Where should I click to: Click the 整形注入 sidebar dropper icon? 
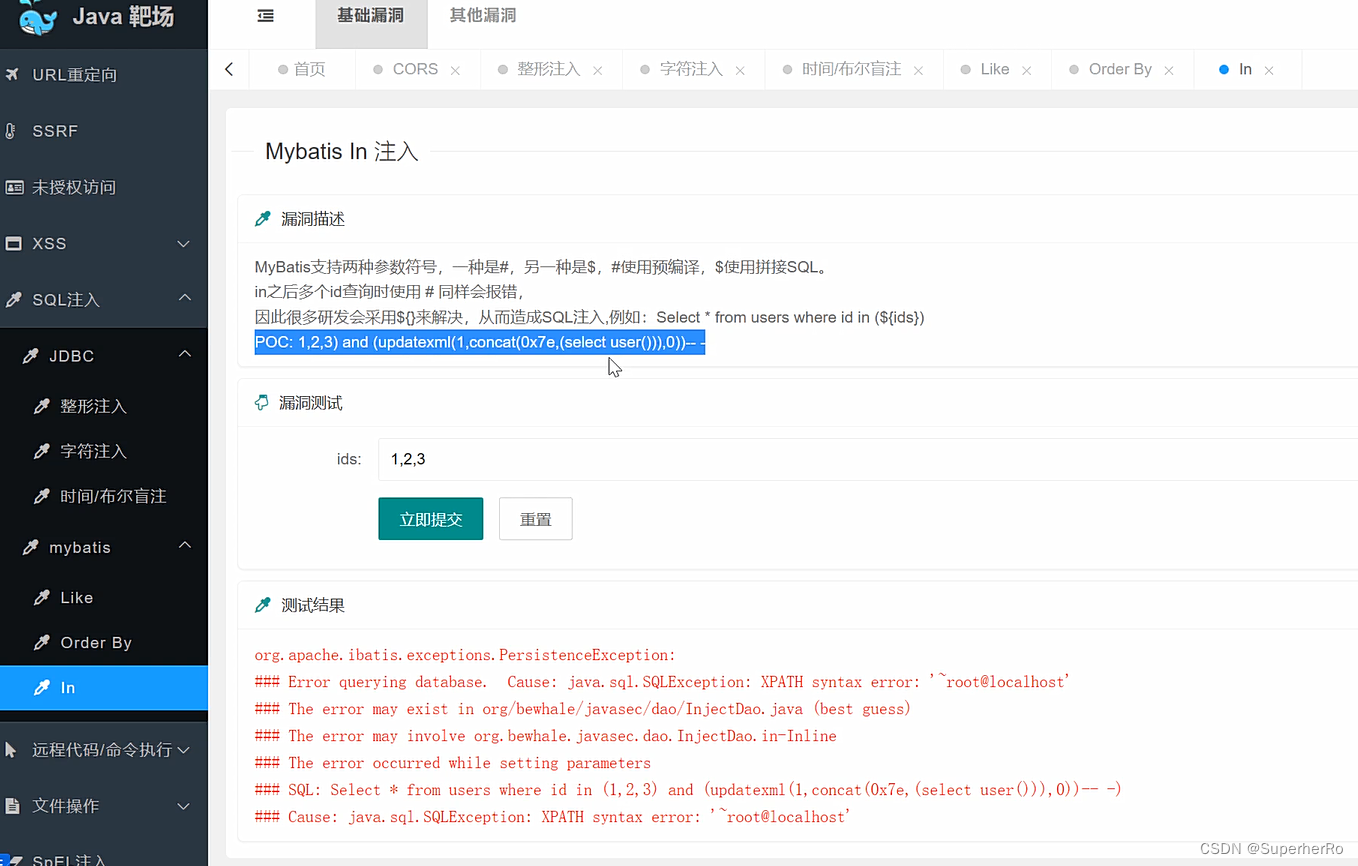[41, 406]
